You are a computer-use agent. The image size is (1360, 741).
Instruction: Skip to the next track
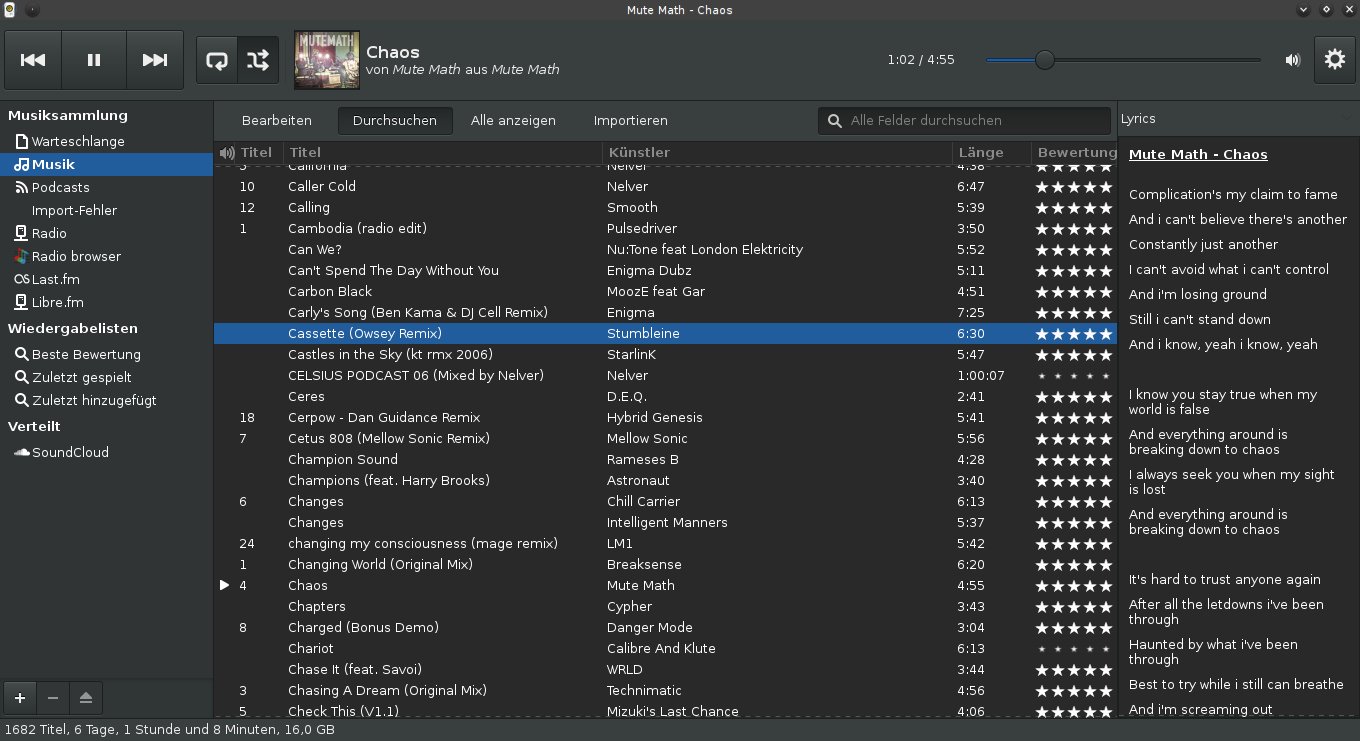(x=155, y=60)
